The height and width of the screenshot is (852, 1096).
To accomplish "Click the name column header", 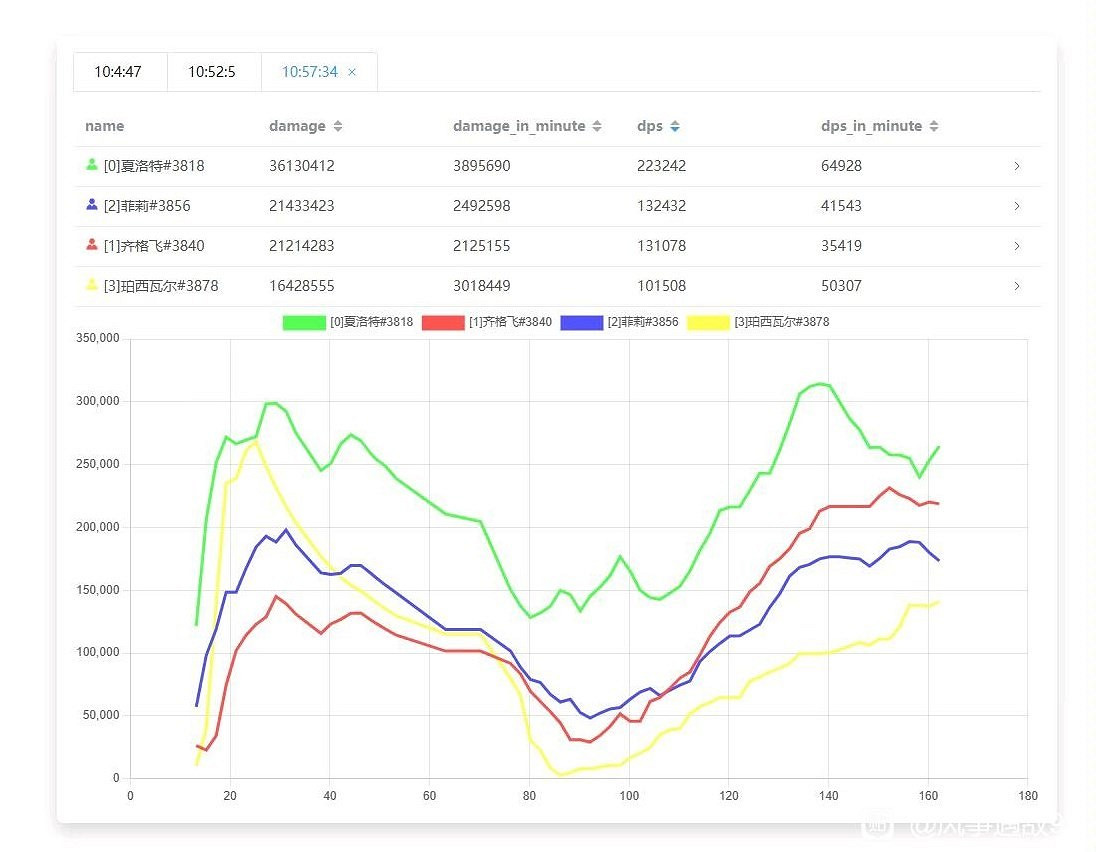I will (x=105, y=126).
